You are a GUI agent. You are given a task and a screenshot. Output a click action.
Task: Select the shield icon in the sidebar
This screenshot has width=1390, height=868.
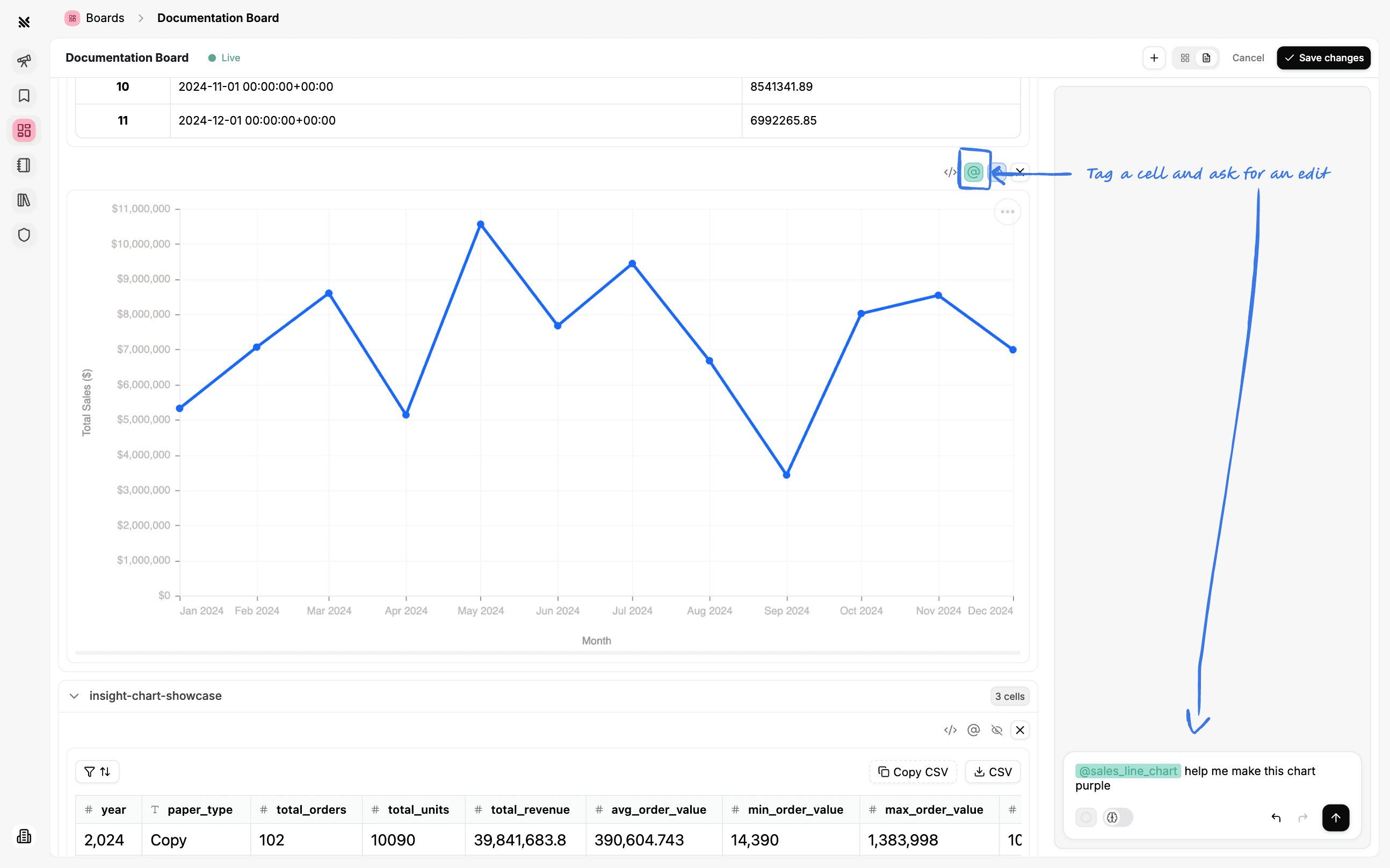pos(24,235)
